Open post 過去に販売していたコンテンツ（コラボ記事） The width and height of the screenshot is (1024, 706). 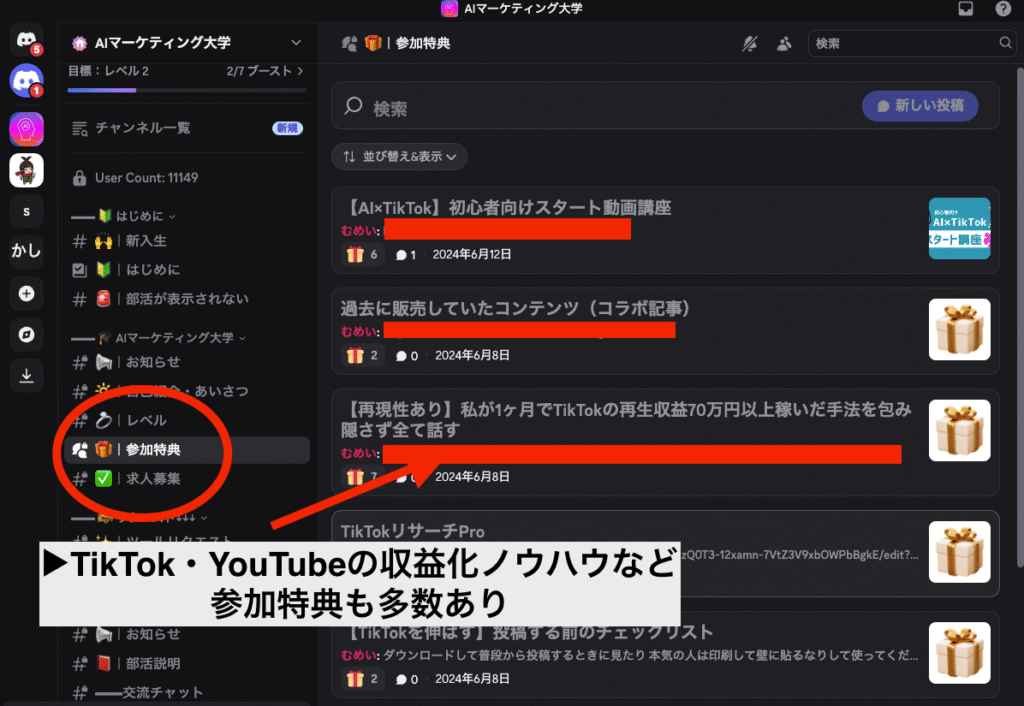(x=665, y=330)
